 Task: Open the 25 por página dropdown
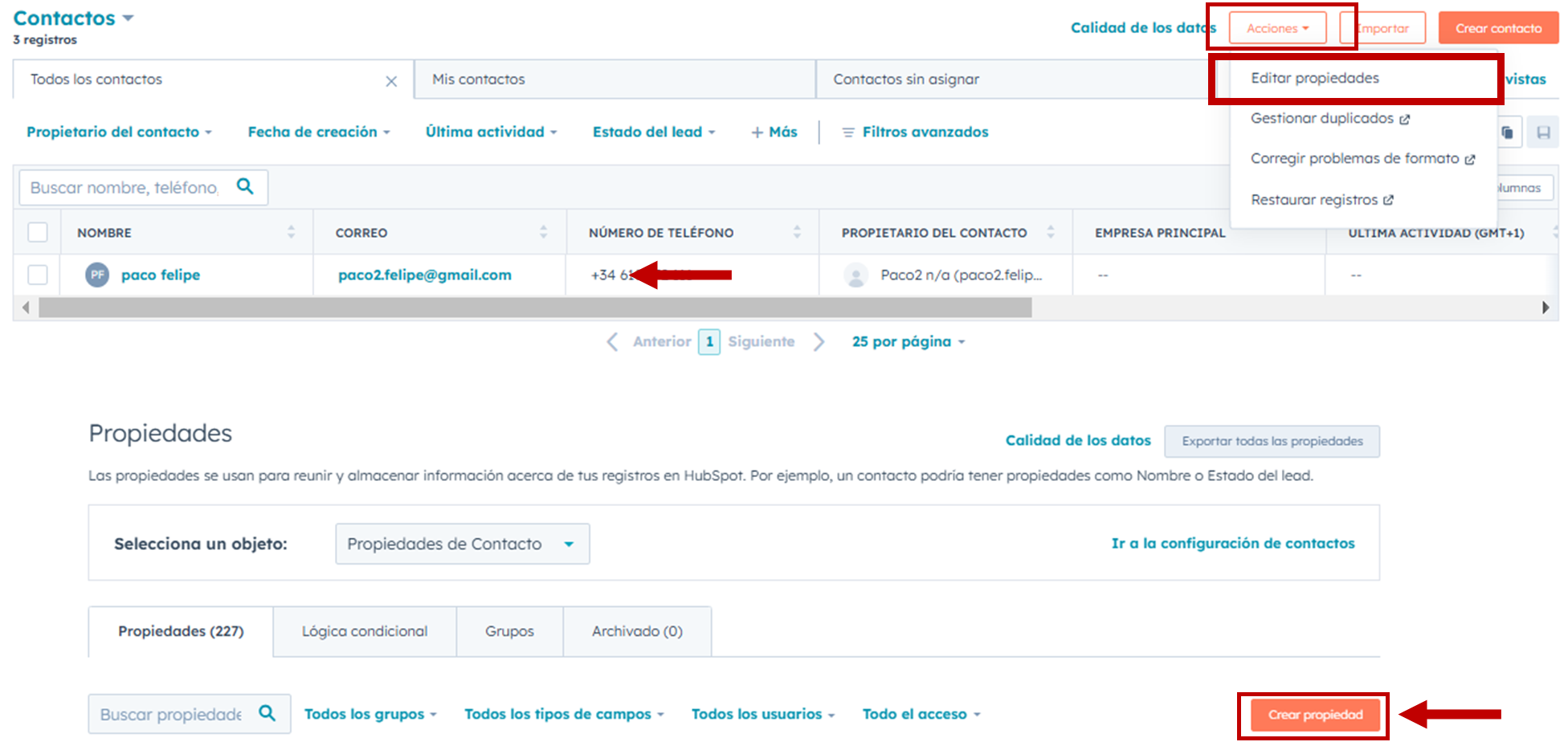coord(908,341)
